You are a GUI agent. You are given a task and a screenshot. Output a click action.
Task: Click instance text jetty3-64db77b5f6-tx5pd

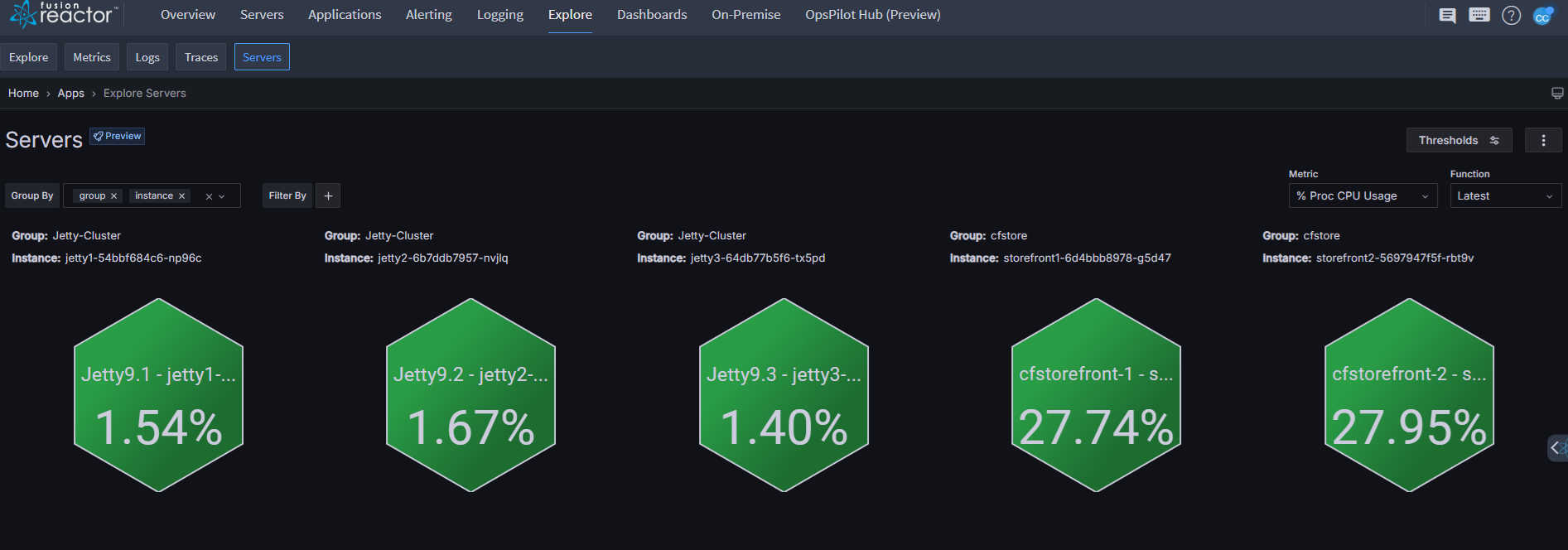click(758, 258)
